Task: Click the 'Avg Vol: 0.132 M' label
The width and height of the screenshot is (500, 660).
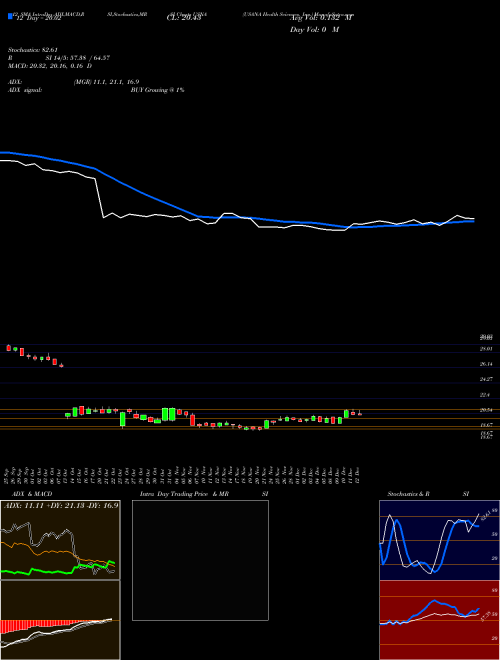Action: [322, 18]
